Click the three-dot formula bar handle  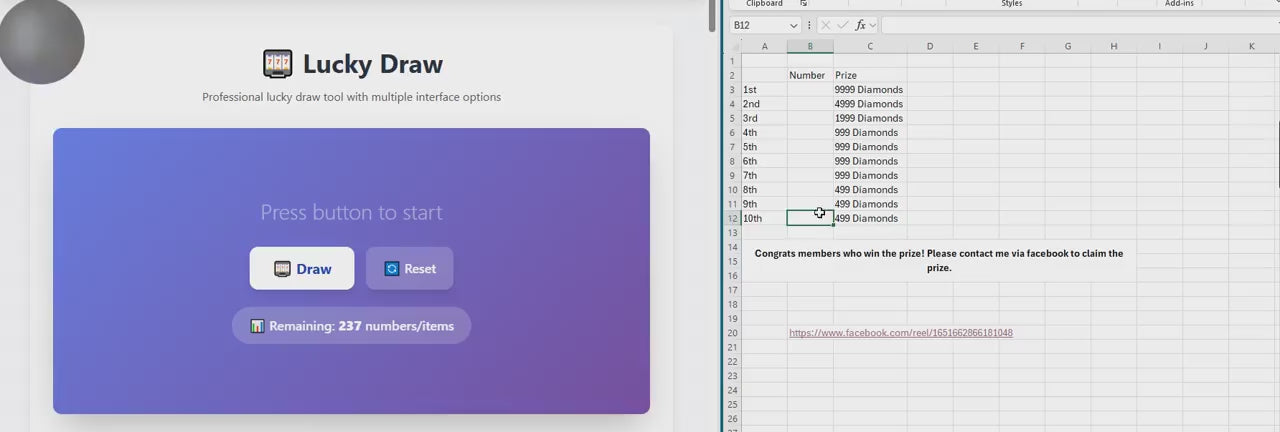[x=809, y=25]
